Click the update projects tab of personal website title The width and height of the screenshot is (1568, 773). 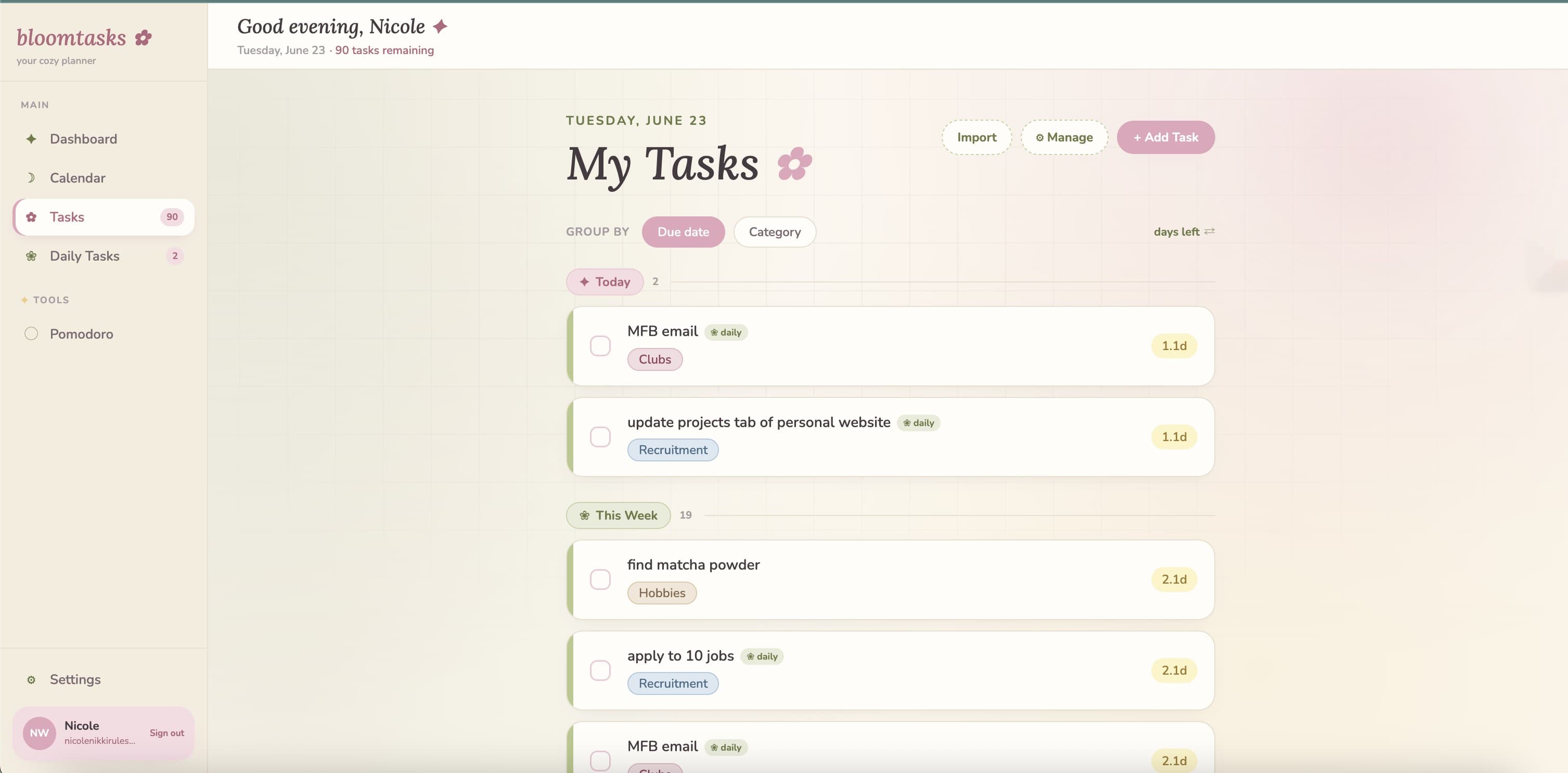tap(759, 422)
